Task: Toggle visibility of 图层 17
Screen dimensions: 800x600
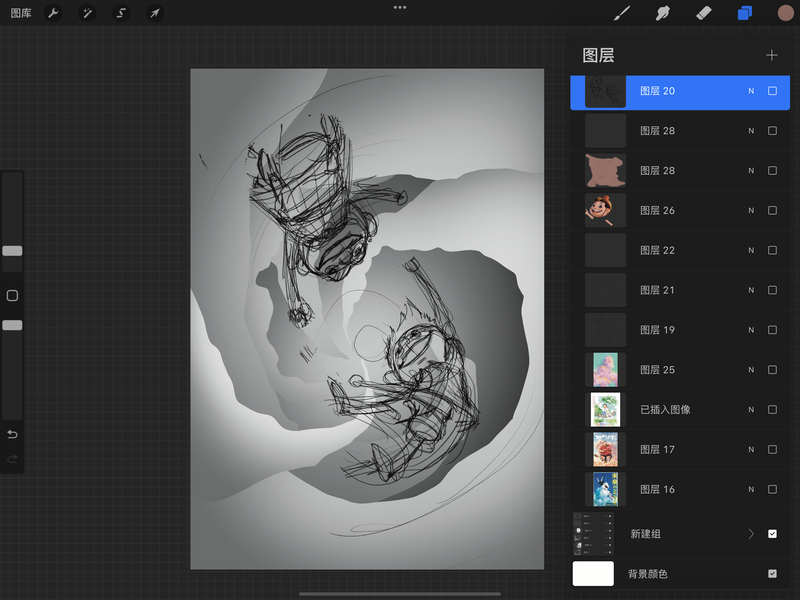Action: pos(772,449)
